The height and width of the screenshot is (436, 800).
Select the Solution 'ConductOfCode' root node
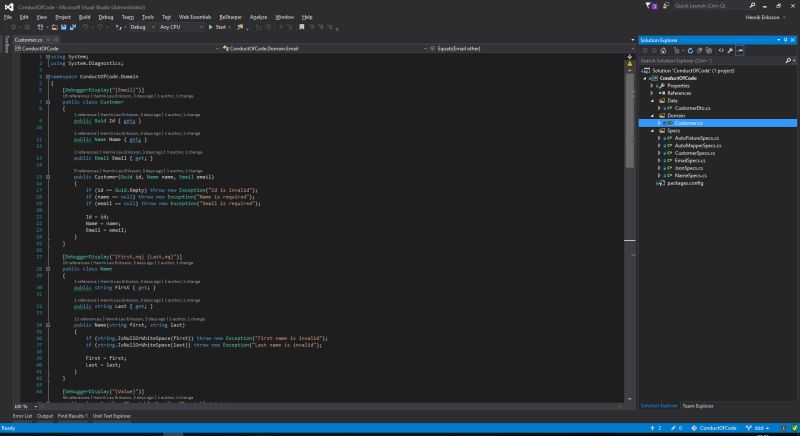click(693, 71)
